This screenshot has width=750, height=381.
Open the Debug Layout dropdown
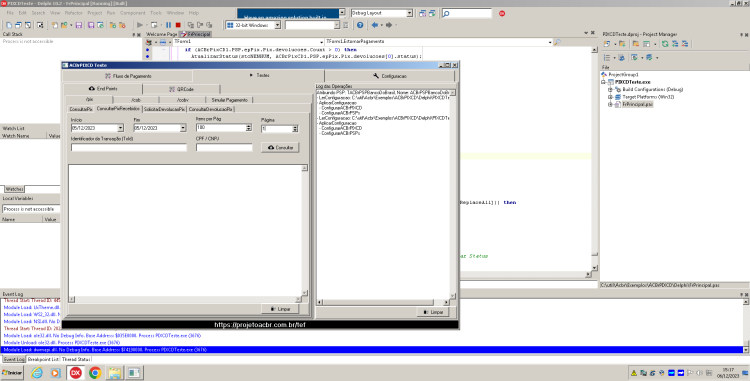click(409, 13)
